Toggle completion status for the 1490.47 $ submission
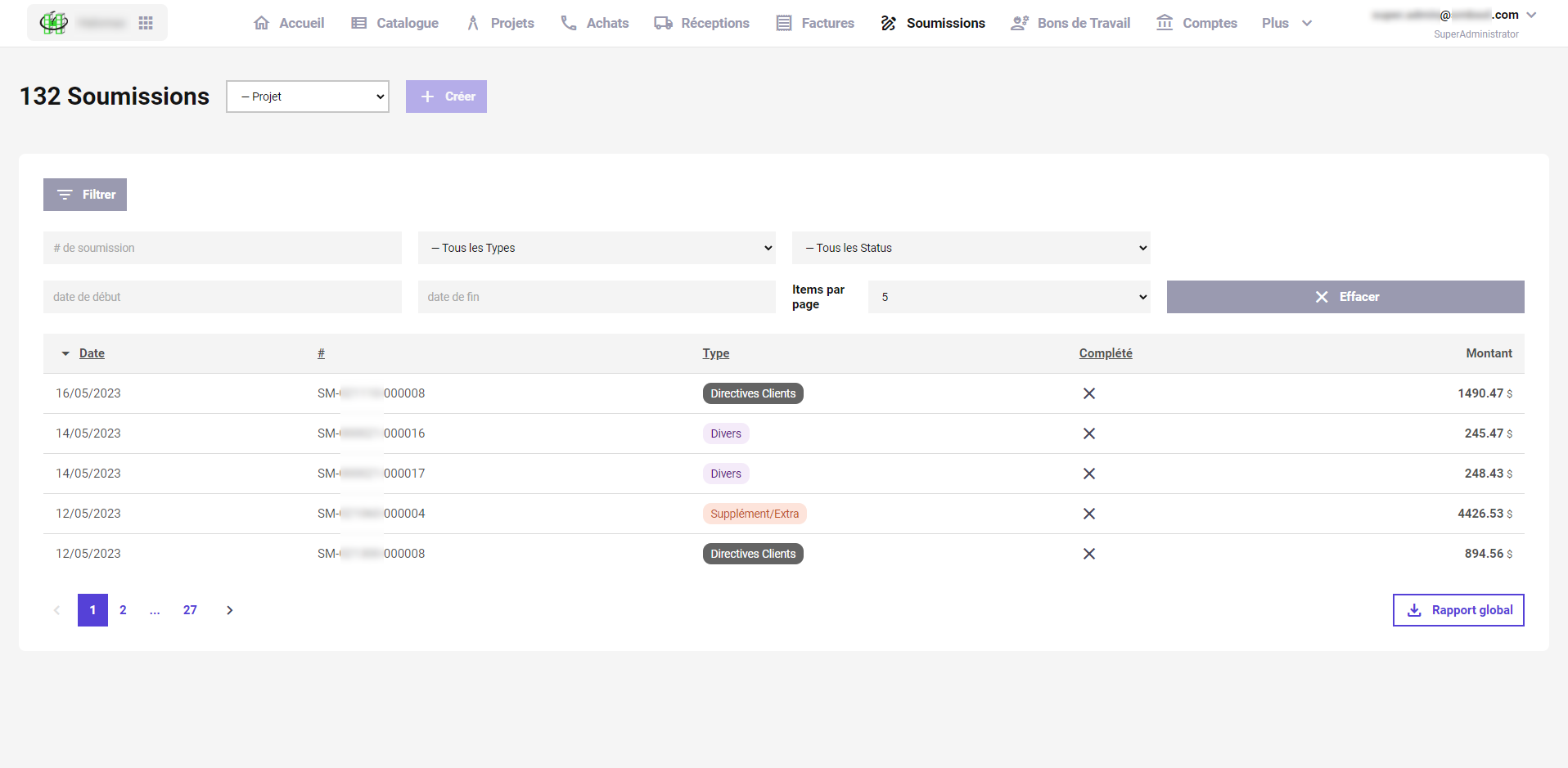The image size is (1568, 768). pyautogui.click(x=1088, y=393)
